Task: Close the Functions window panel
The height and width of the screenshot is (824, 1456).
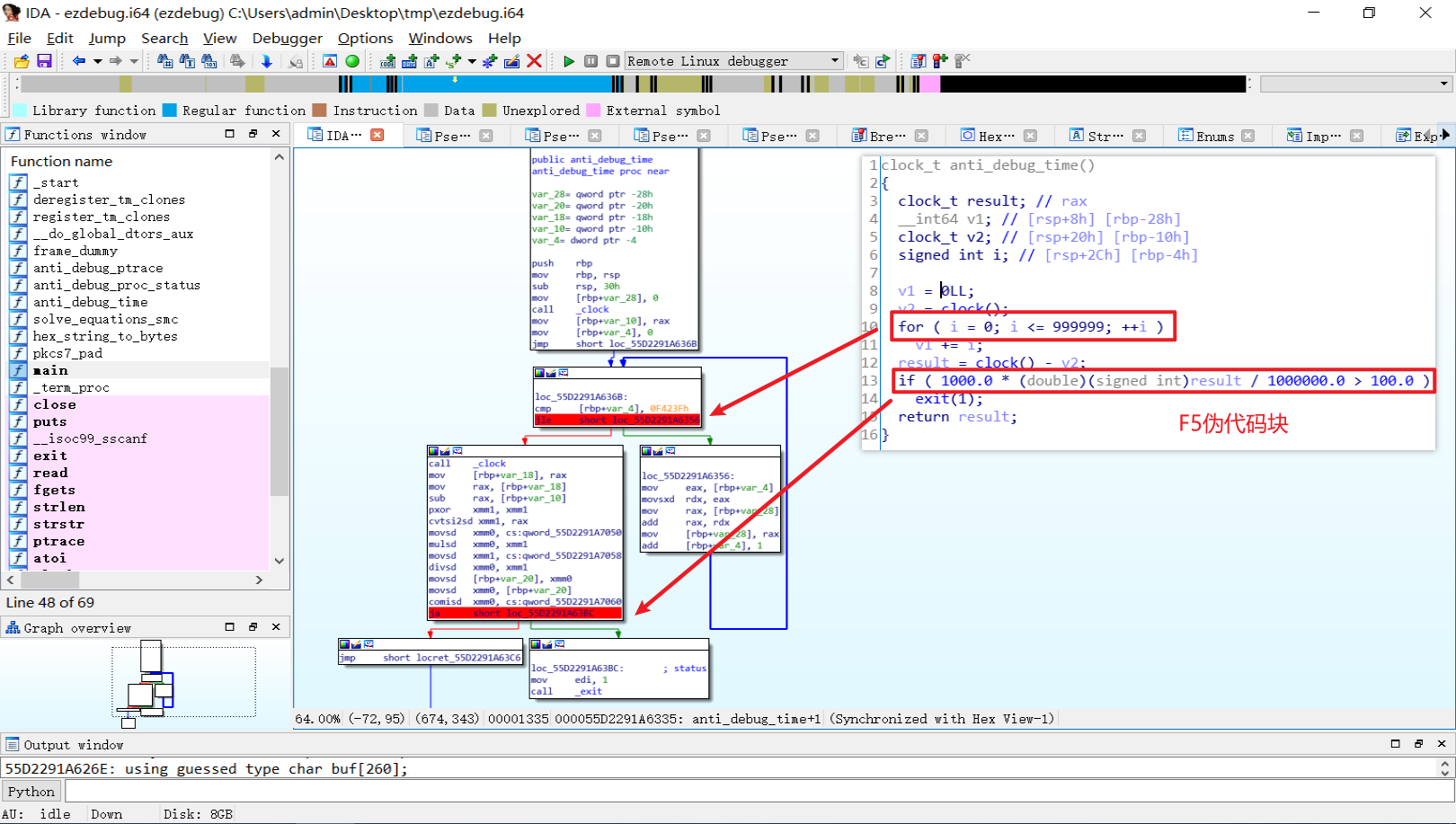Action: coord(276,134)
